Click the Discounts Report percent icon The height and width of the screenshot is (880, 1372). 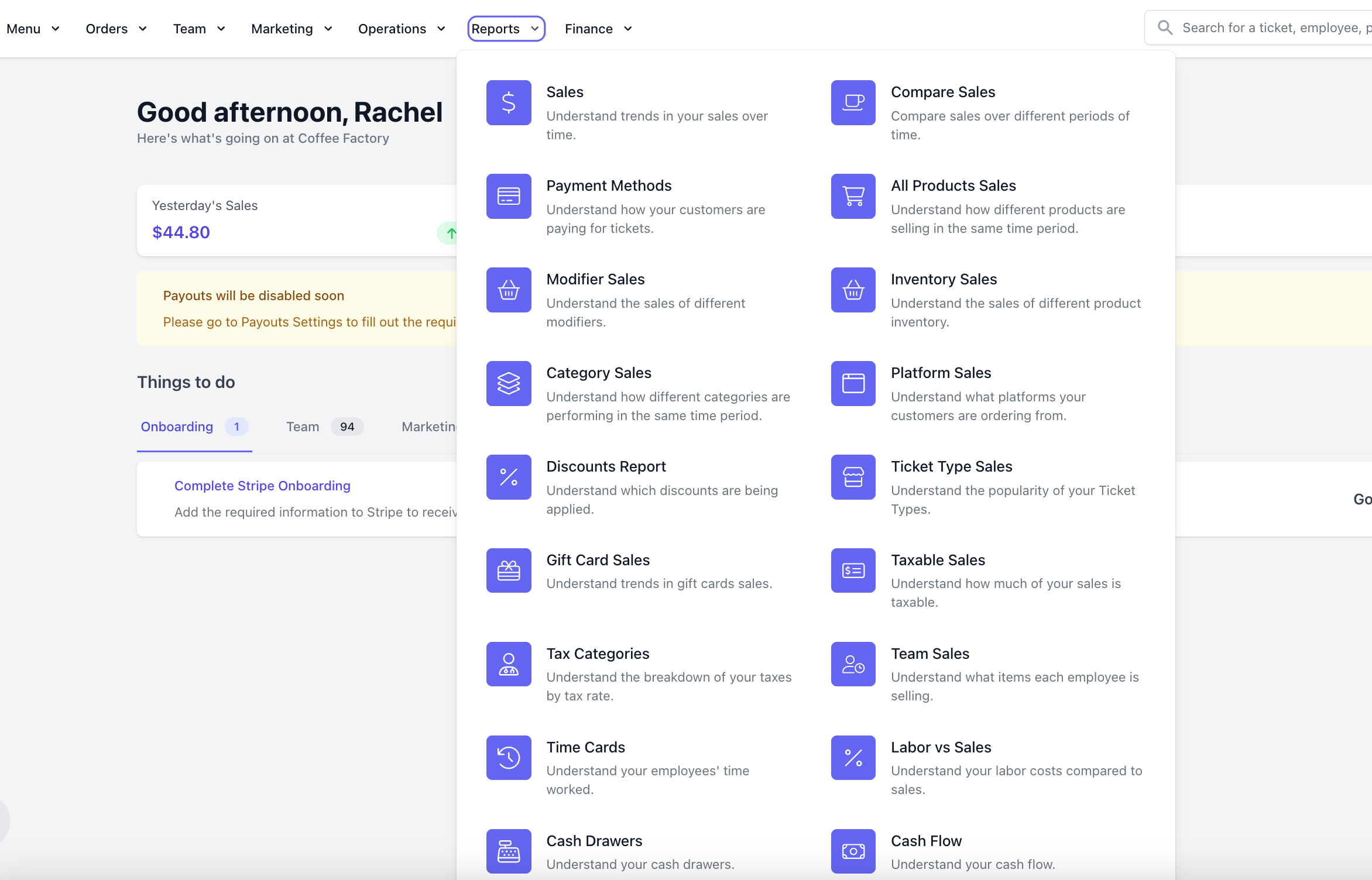point(508,477)
